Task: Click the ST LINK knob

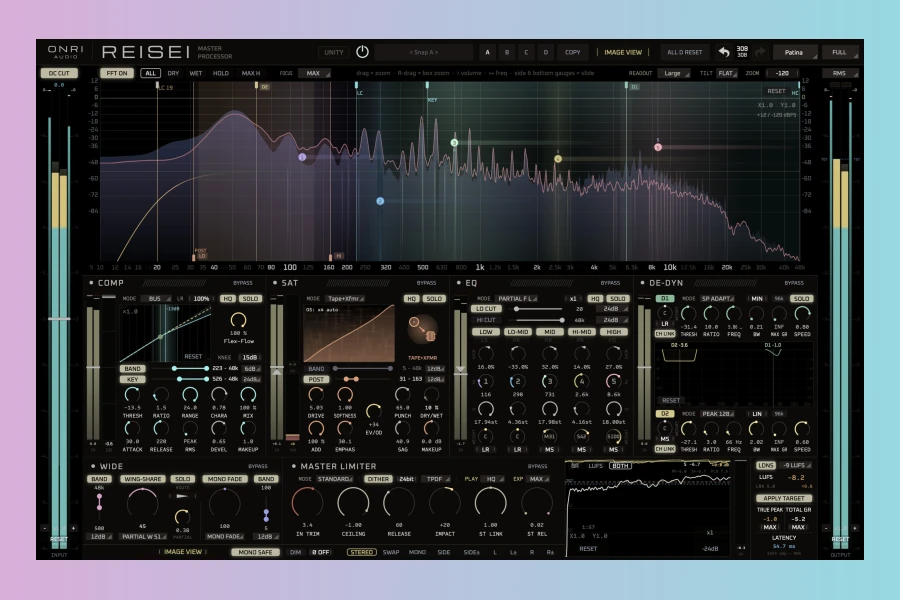Action: (491, 502)
